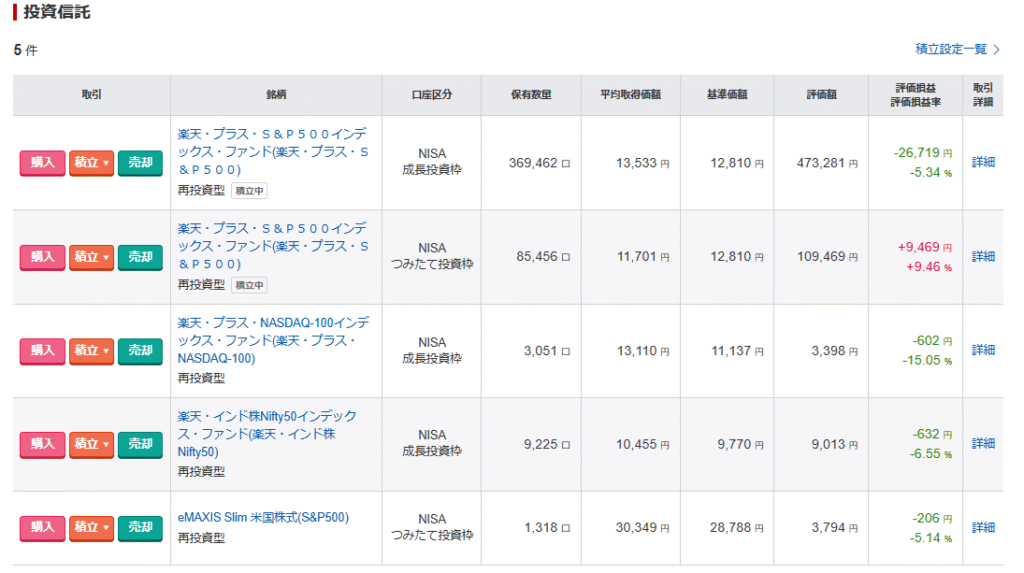Select the +9.46 % rate value
Image resolution: width=1024 pixels, height=573 pixels.
pyautogui.click(x=929, y=267)
